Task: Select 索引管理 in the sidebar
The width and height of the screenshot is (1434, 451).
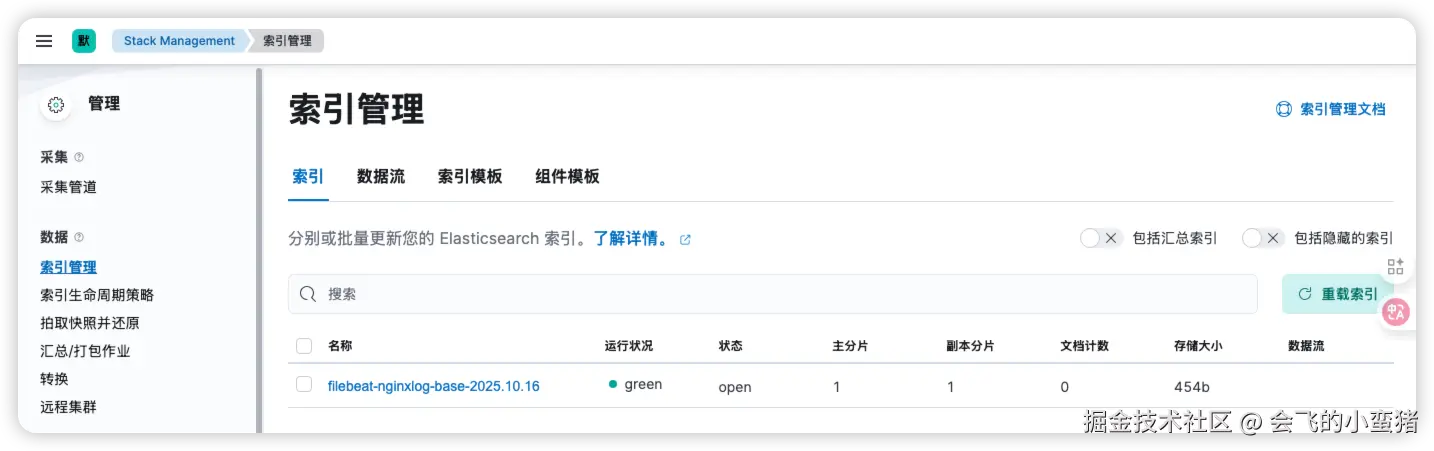Action: tap(68, 267)
